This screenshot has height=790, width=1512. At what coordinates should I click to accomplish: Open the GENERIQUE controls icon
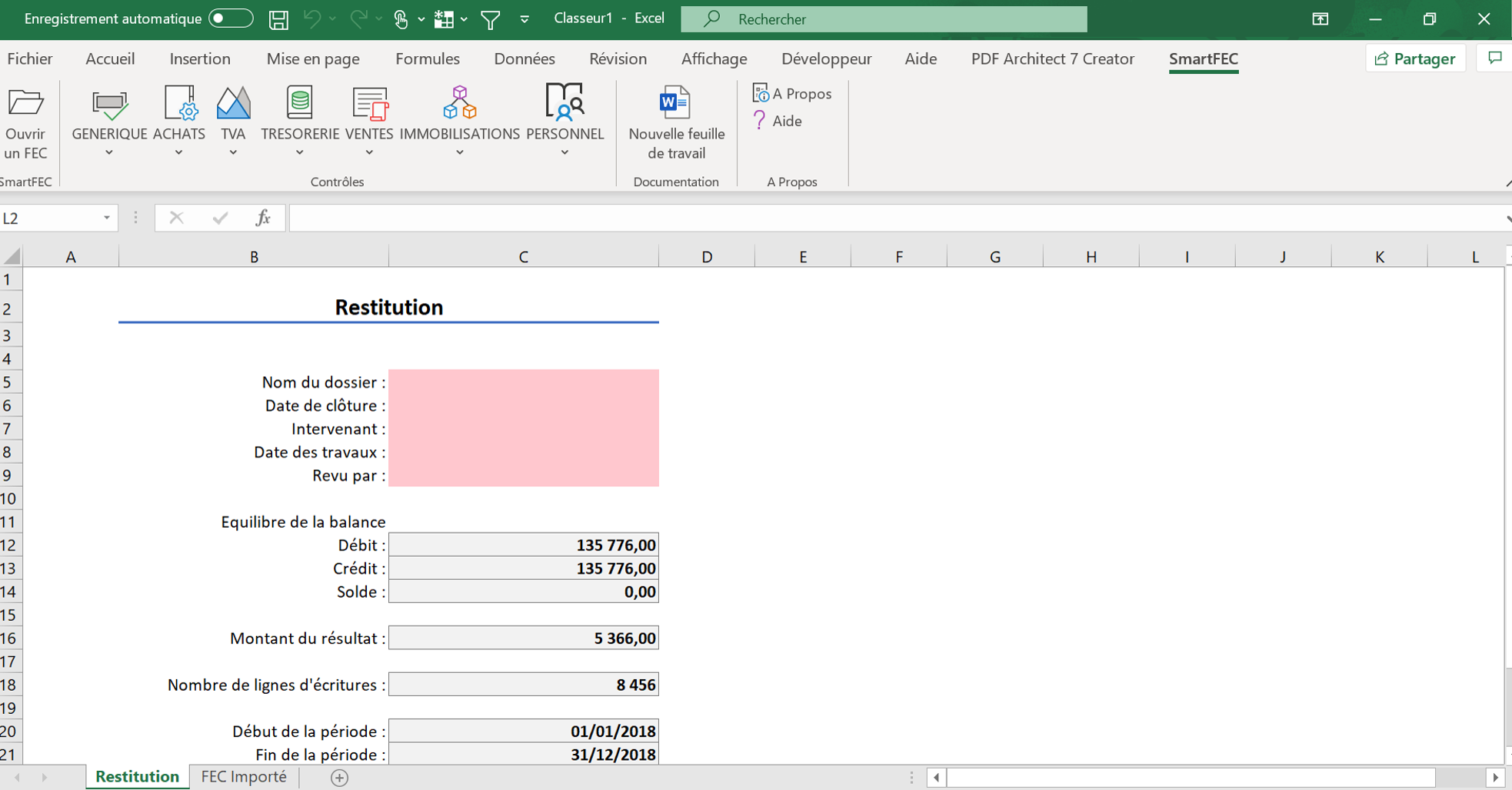pyautogui.click(x=109, y=104)
